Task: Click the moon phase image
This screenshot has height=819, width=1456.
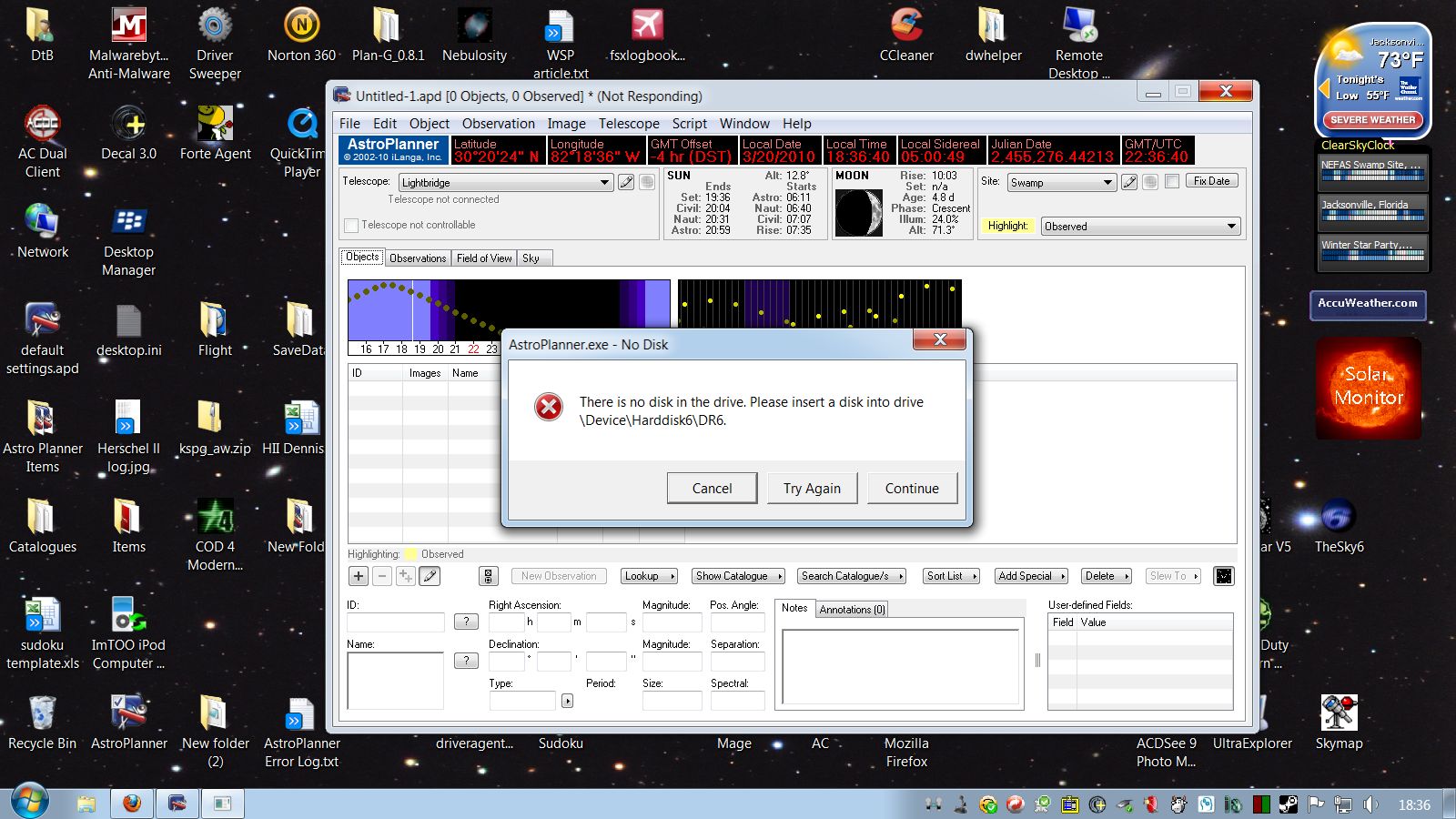Action: [x=859, y=212]
